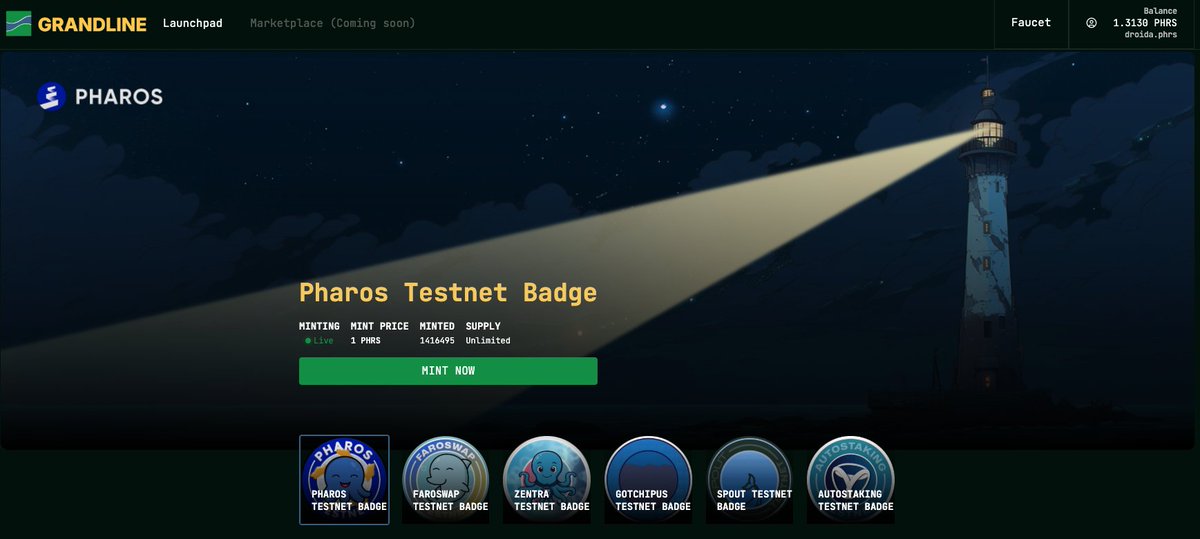Image resolution: width=1200 pixels, height=539 pixels.
Task: Select the Autostaking Testnet Badge thumbnail
Action: tap(850, 479)
